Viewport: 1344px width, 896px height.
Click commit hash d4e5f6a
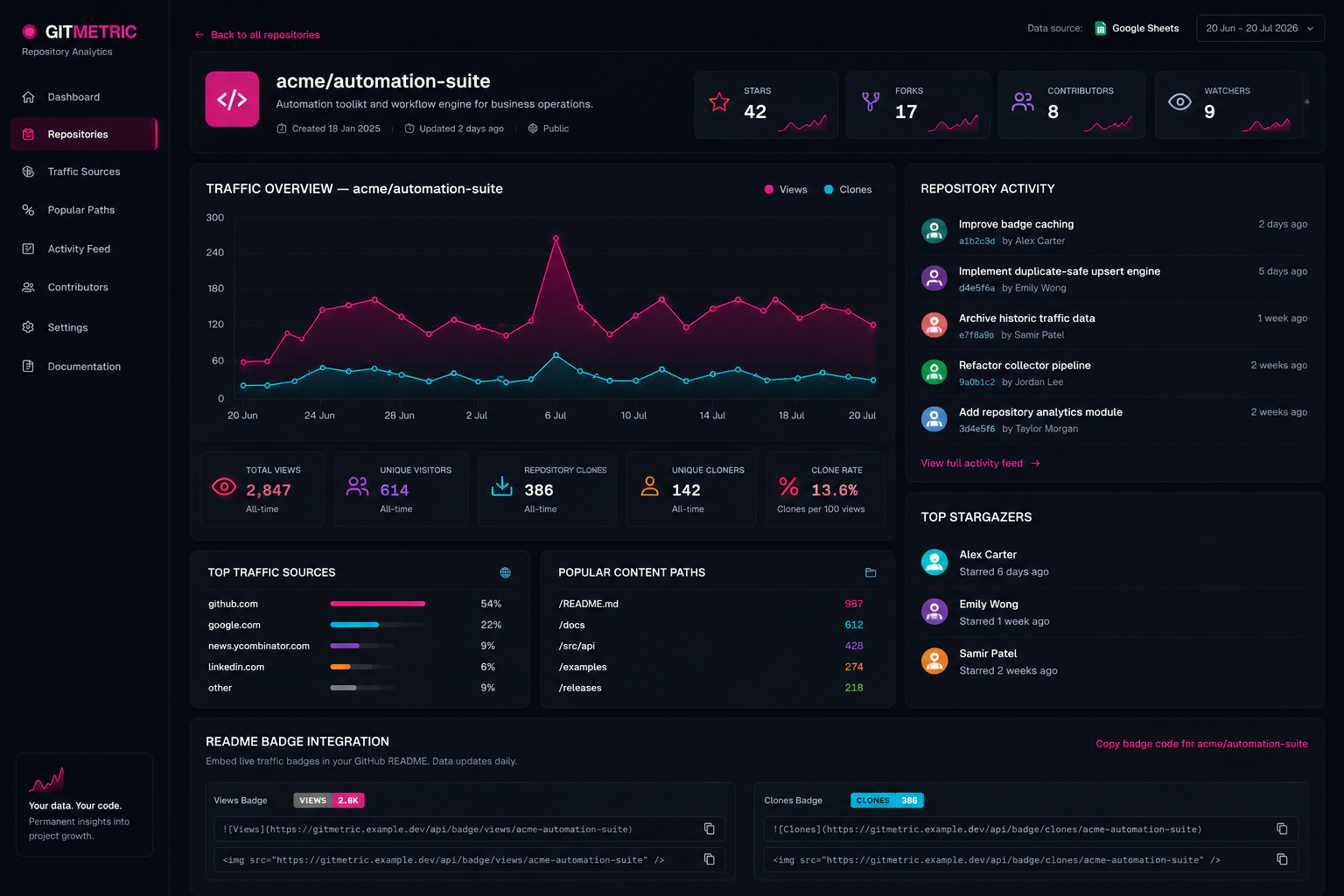click(976, 288)
